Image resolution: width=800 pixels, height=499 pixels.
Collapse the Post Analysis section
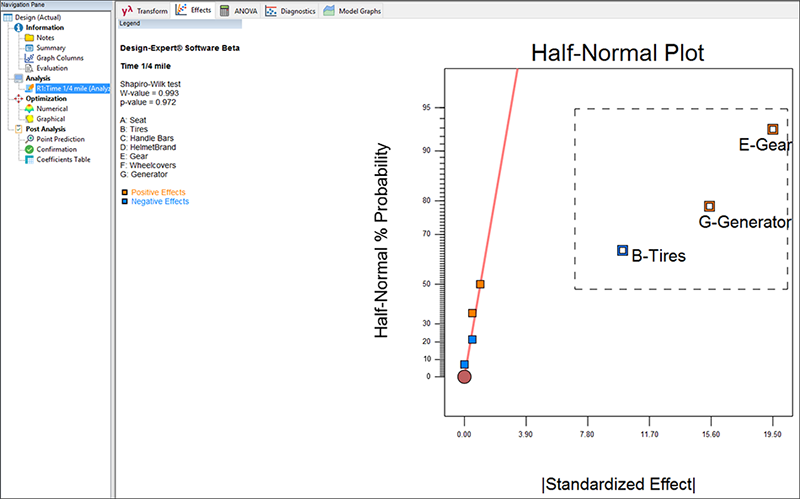coord(18,129)
